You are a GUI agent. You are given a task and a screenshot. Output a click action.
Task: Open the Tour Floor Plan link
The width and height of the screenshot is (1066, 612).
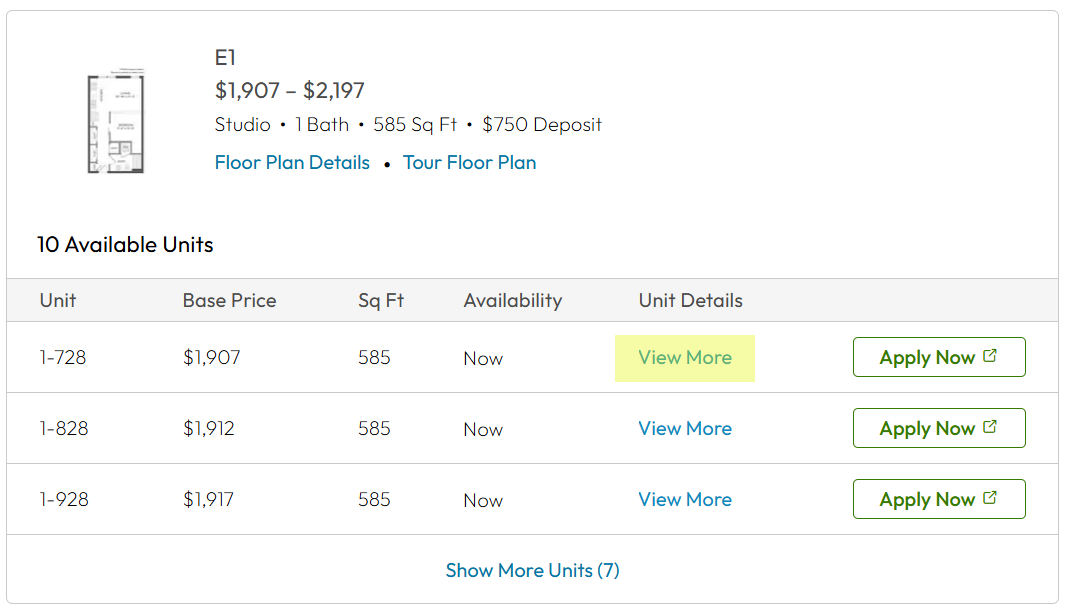click(x=469, y=163)
